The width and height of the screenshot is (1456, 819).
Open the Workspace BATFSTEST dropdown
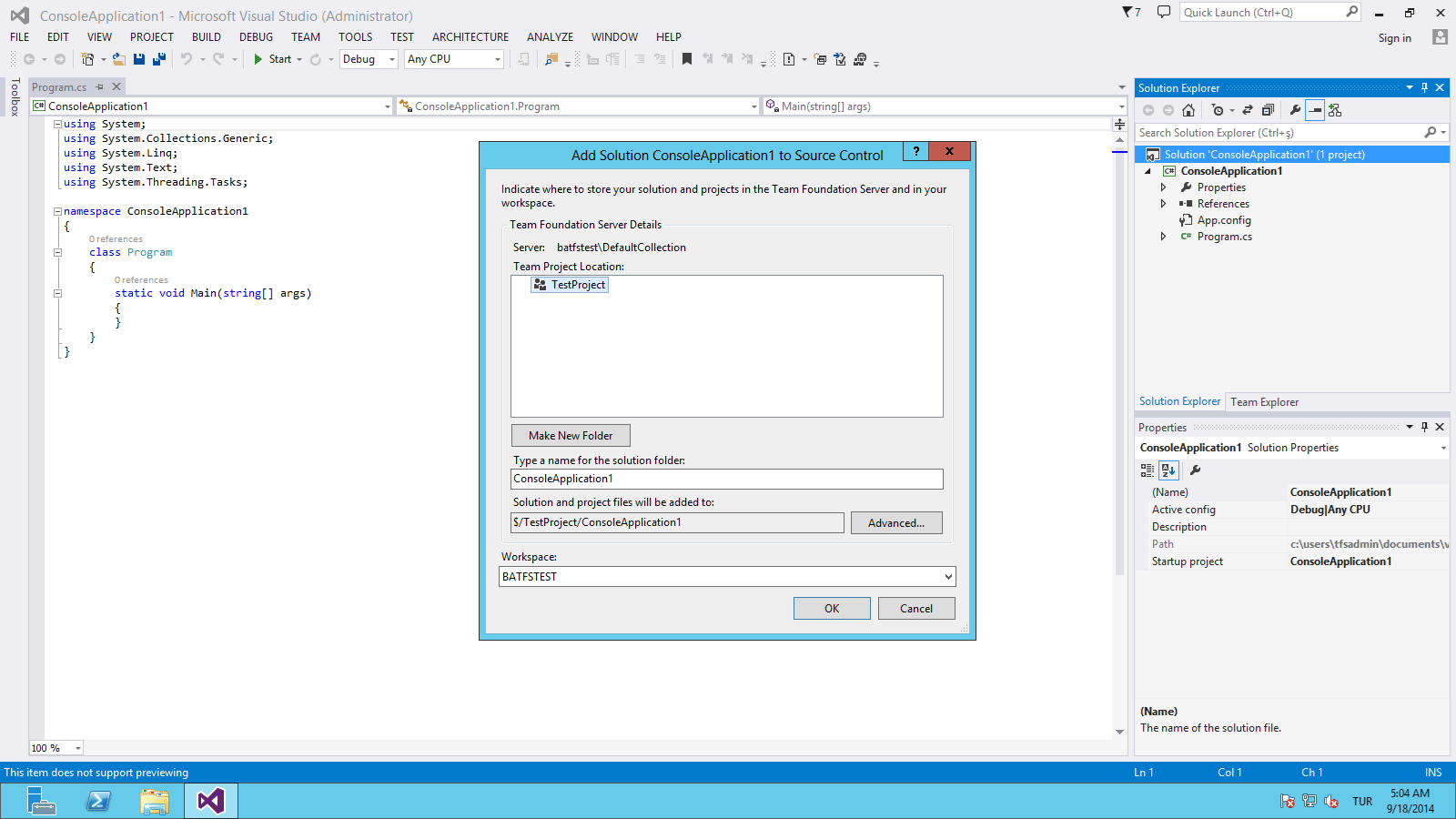coord(948,577)
